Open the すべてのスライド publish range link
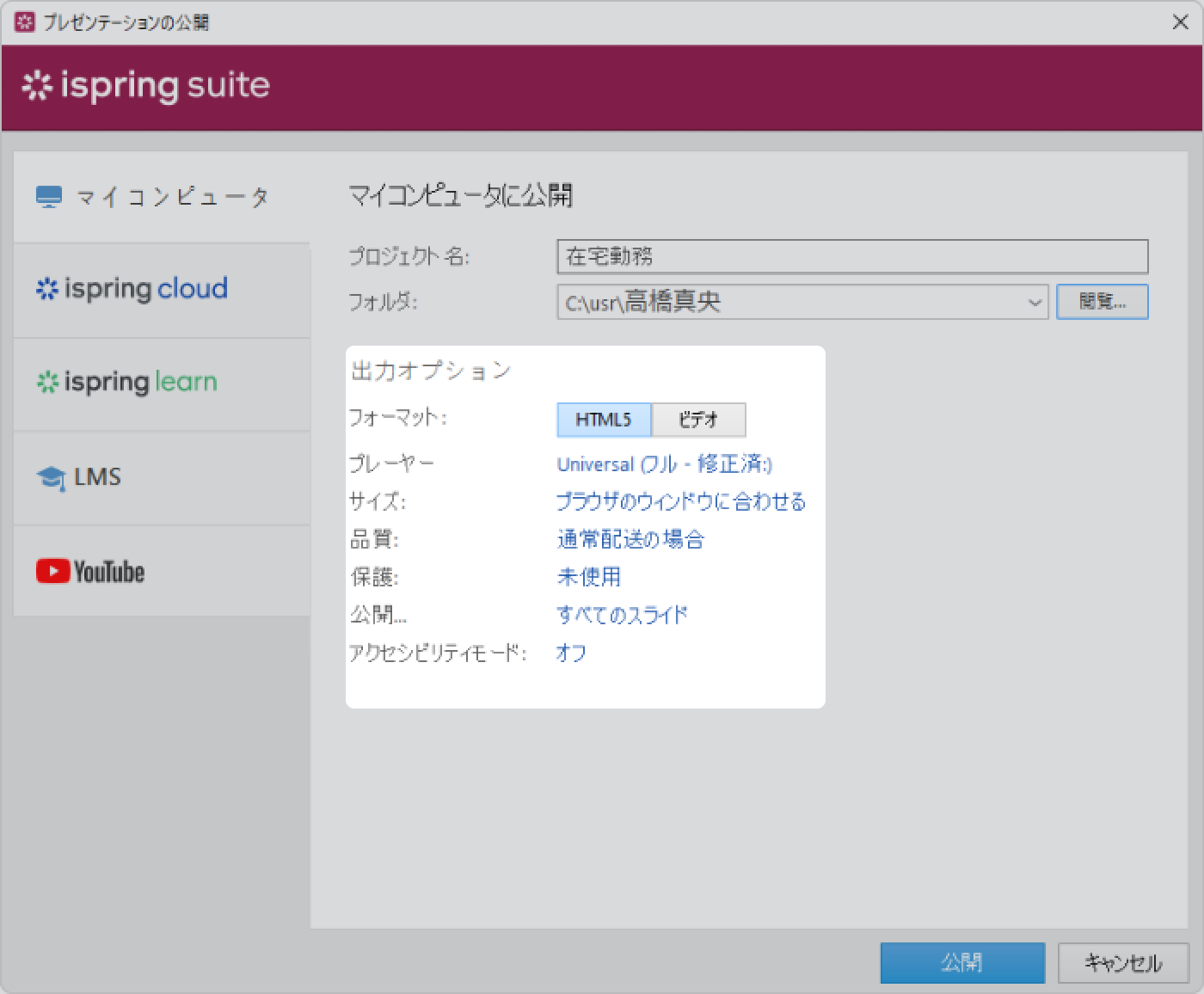The width and height of the screenshot is (1204, 994). tap(622, 615)
